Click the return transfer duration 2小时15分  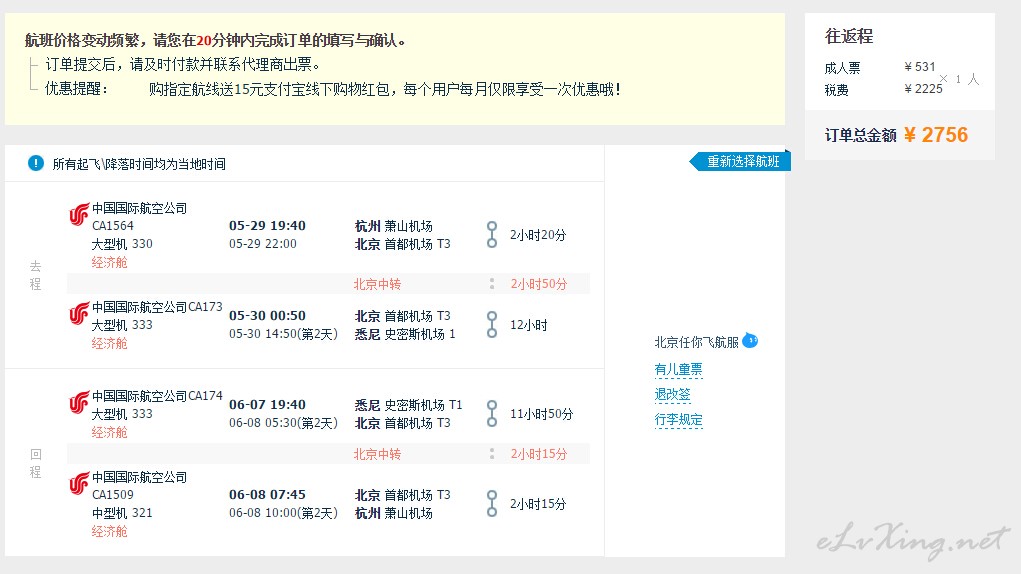point(538,454)
